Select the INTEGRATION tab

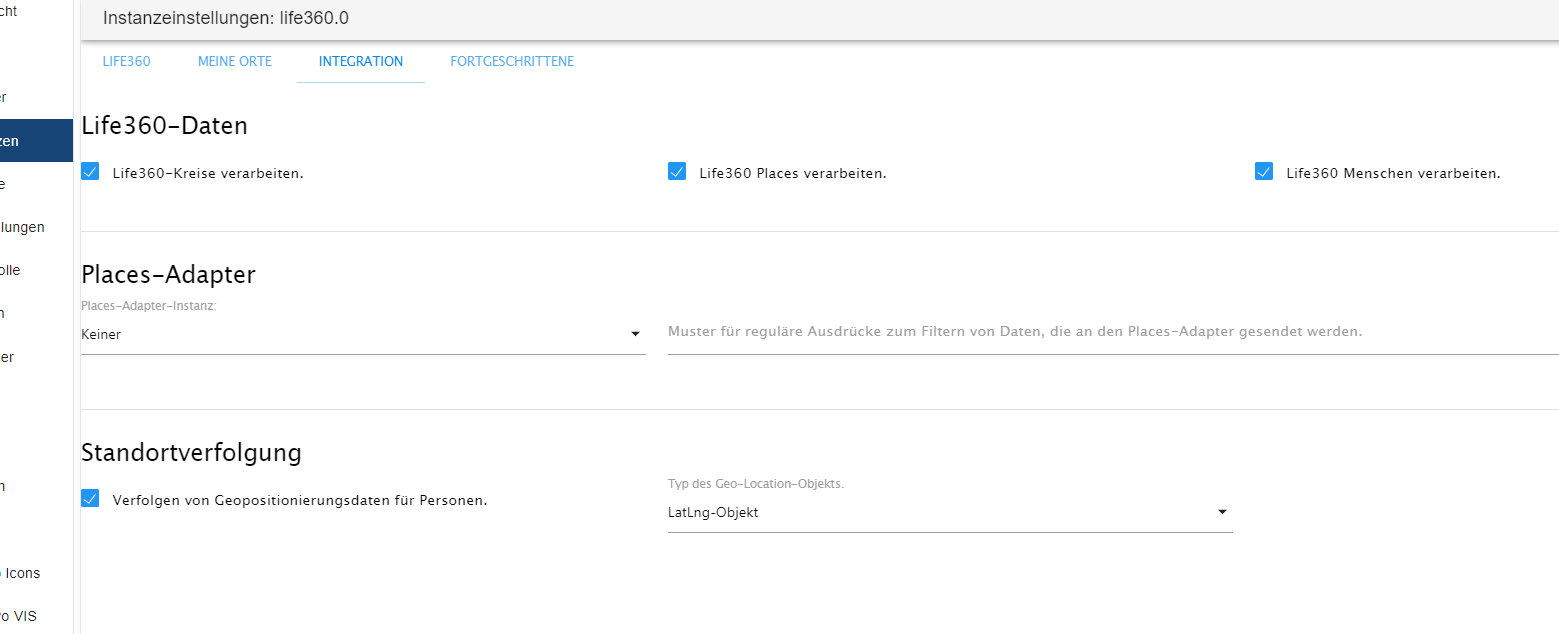360,61
